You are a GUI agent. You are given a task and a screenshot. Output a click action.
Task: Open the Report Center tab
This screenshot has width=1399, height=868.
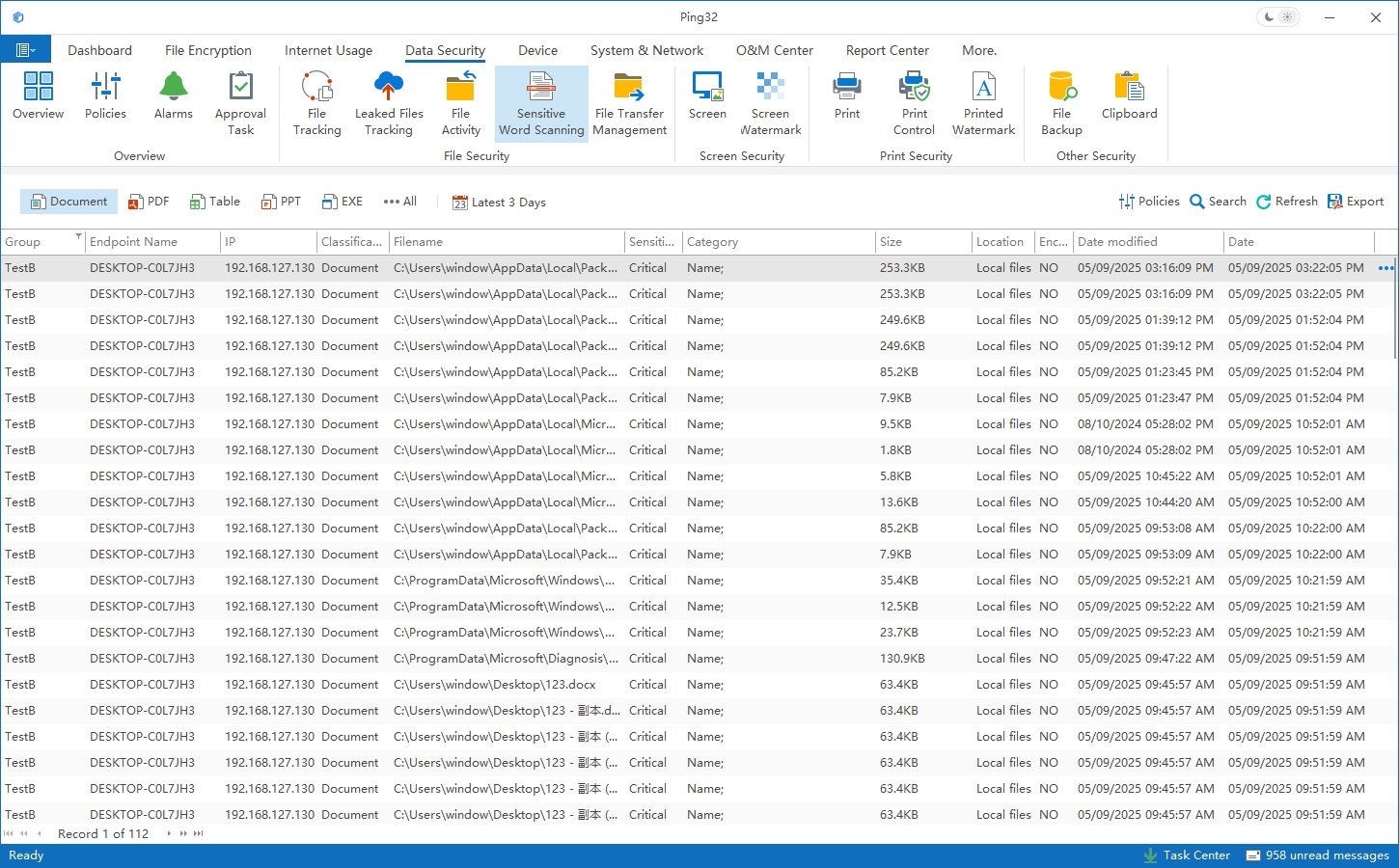[887, 50]
